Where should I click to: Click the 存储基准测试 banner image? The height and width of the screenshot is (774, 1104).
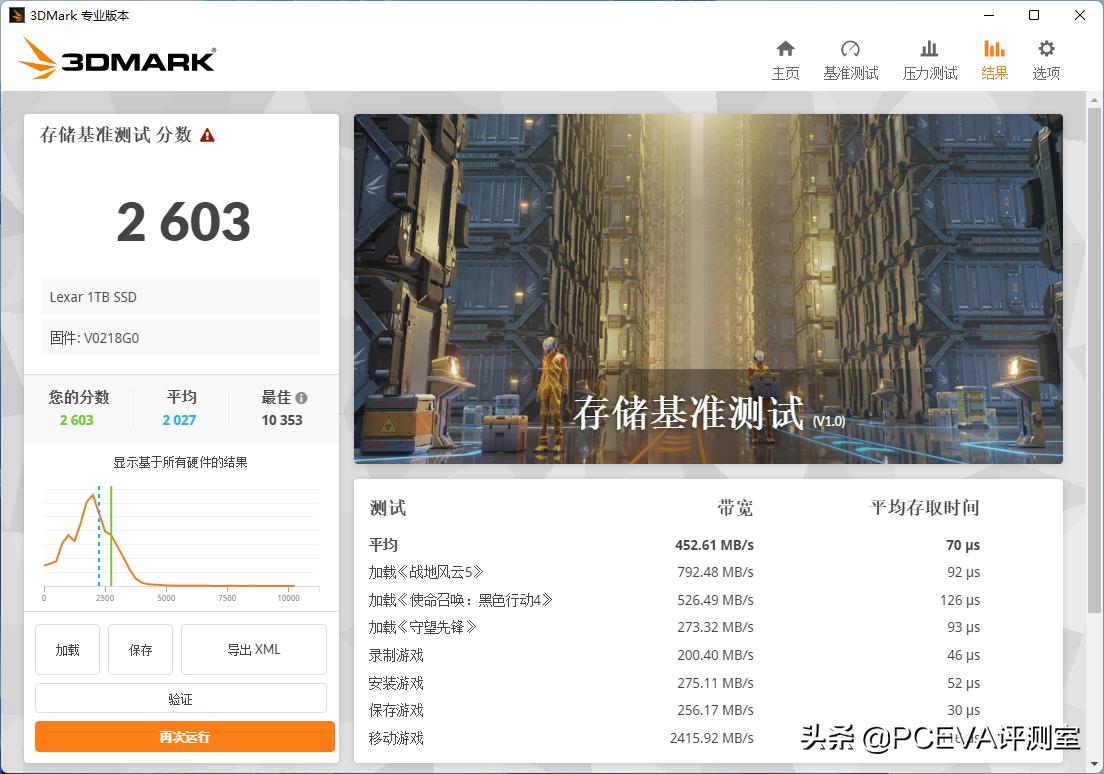708,288
